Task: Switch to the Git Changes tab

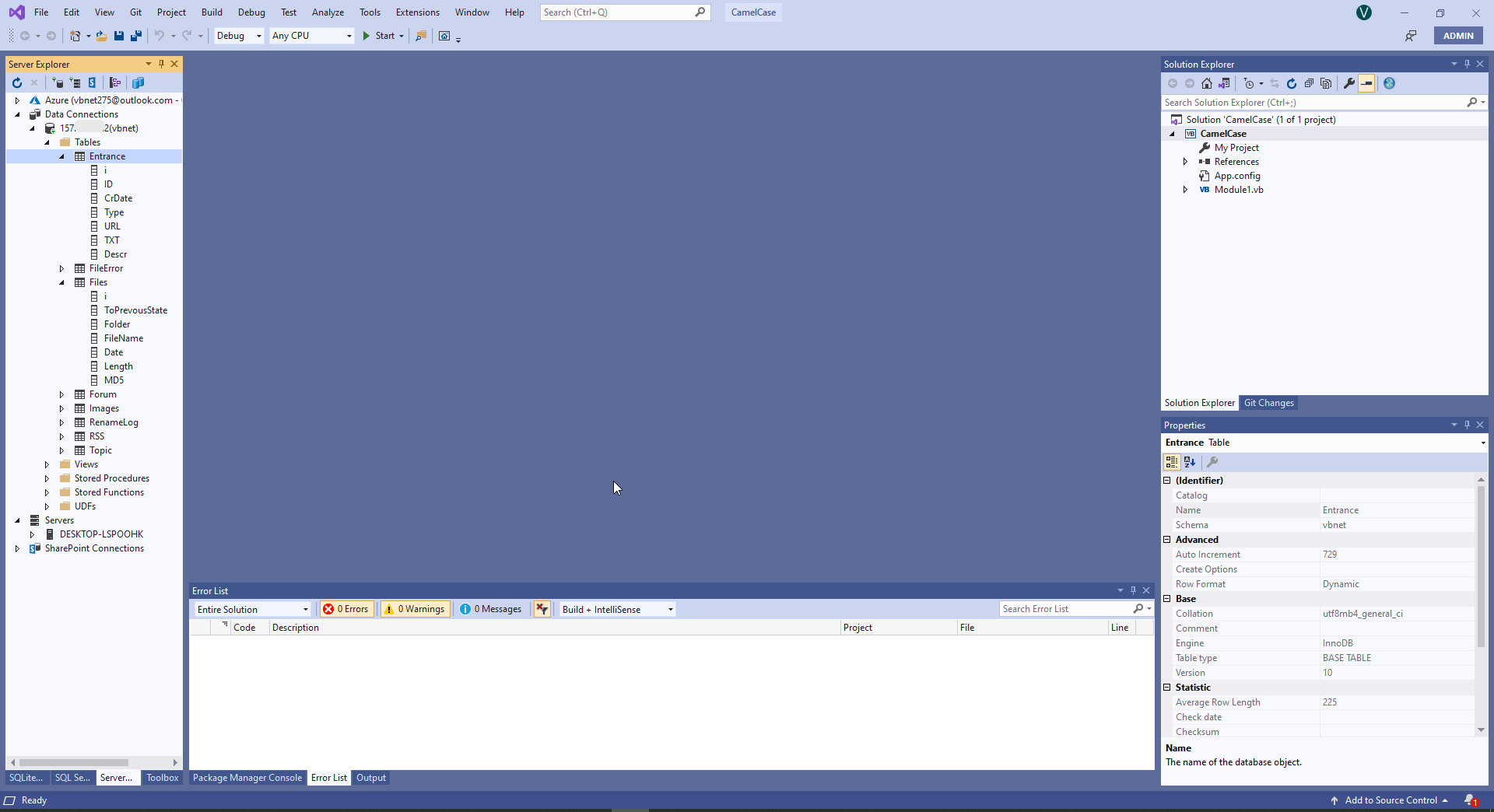Action: (x=1268, y=403)
